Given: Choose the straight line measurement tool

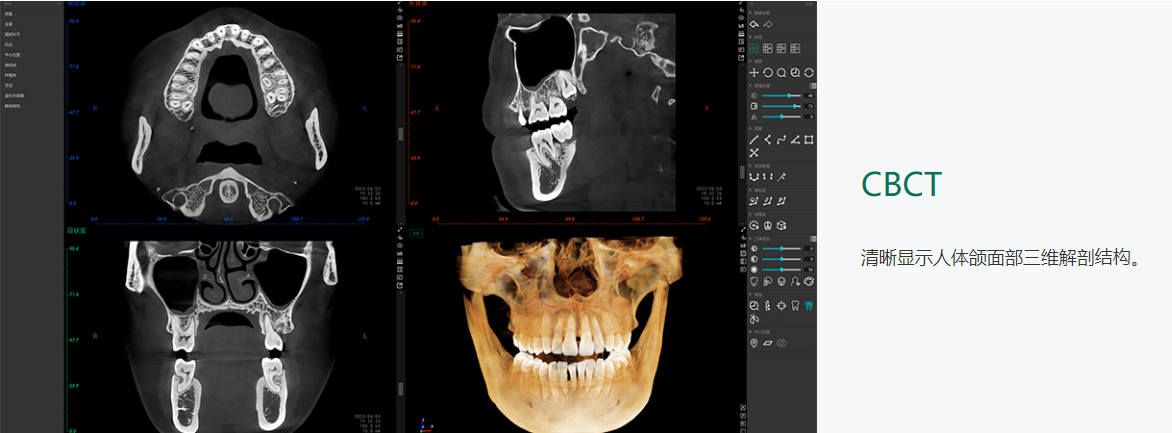Looking at the screenshot, I should pyautogui.click(x=754, y=140).
